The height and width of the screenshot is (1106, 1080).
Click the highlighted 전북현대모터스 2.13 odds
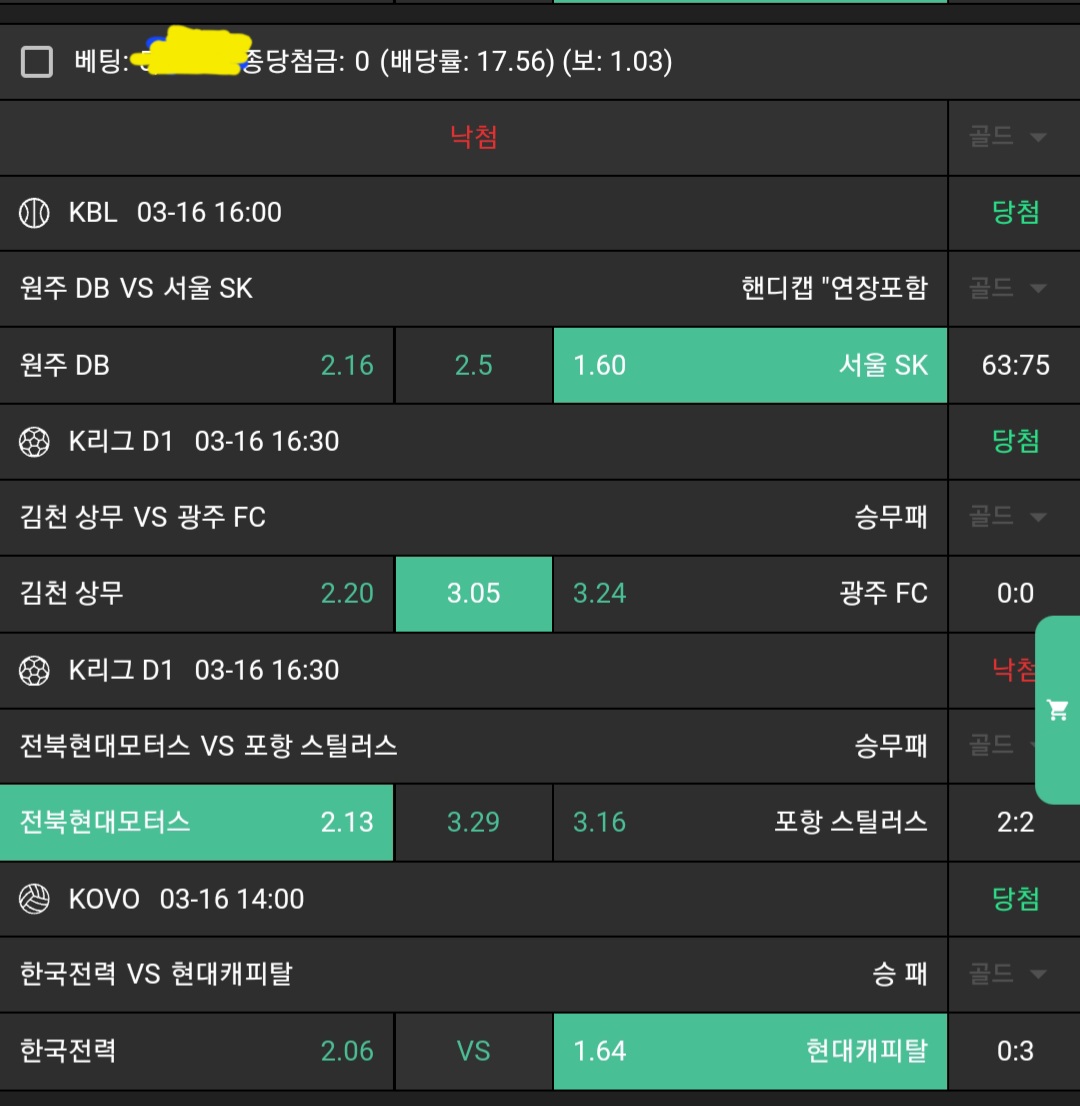coord(197,822)
